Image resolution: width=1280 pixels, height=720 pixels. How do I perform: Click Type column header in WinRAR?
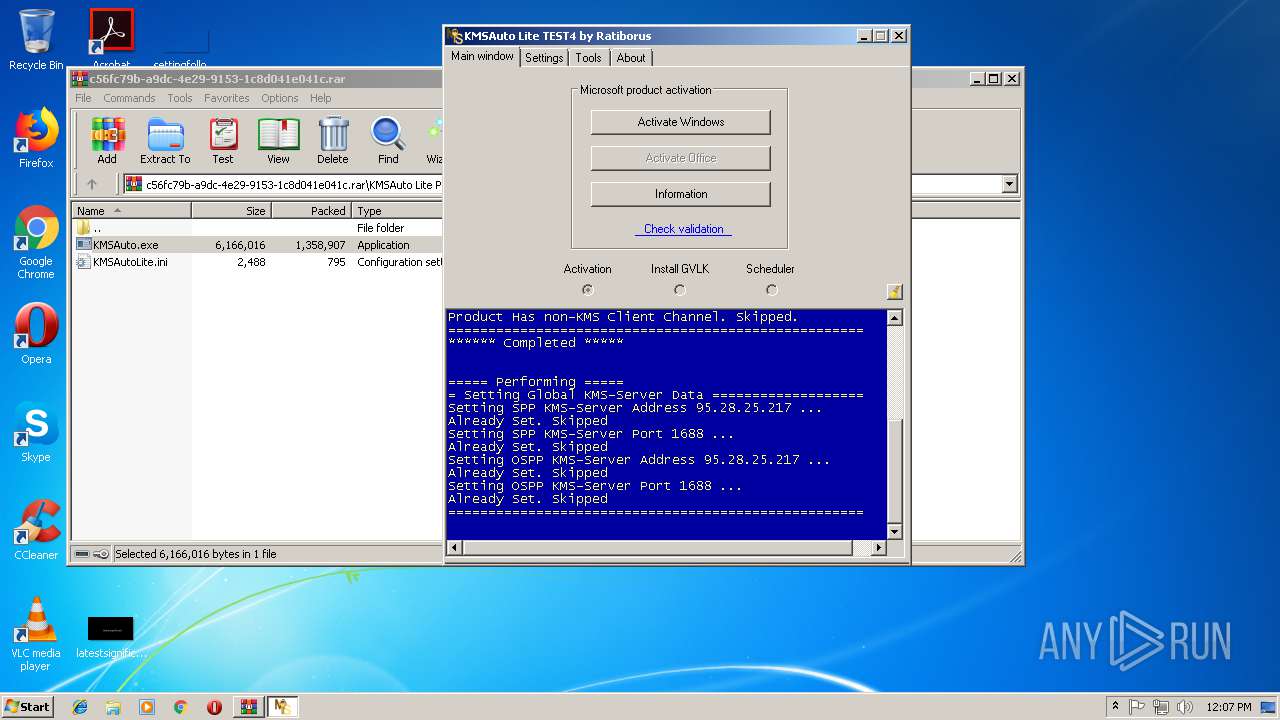pos(397,211)
